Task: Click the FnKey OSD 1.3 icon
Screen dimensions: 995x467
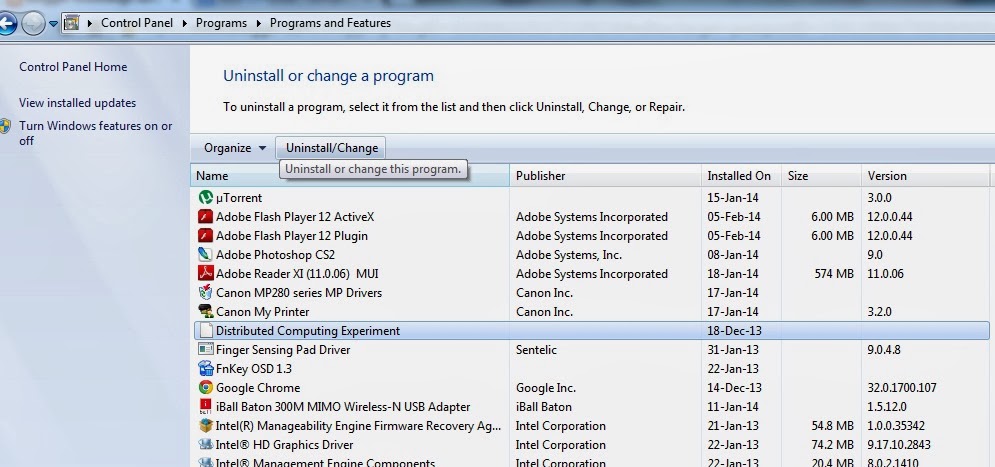Action: [x=206, y=369]
